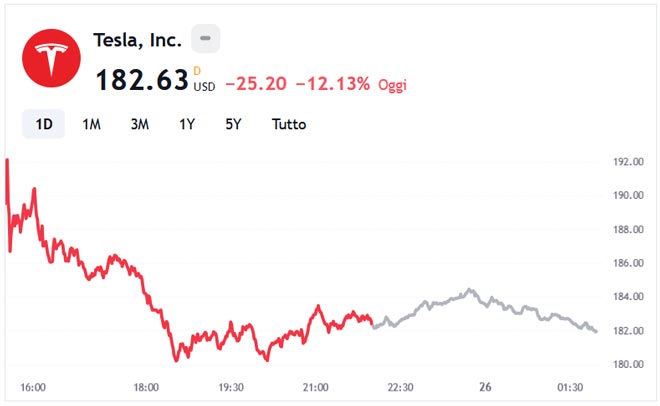Select the 1D time range tab

pyautogui.click(x=44, y=125)
